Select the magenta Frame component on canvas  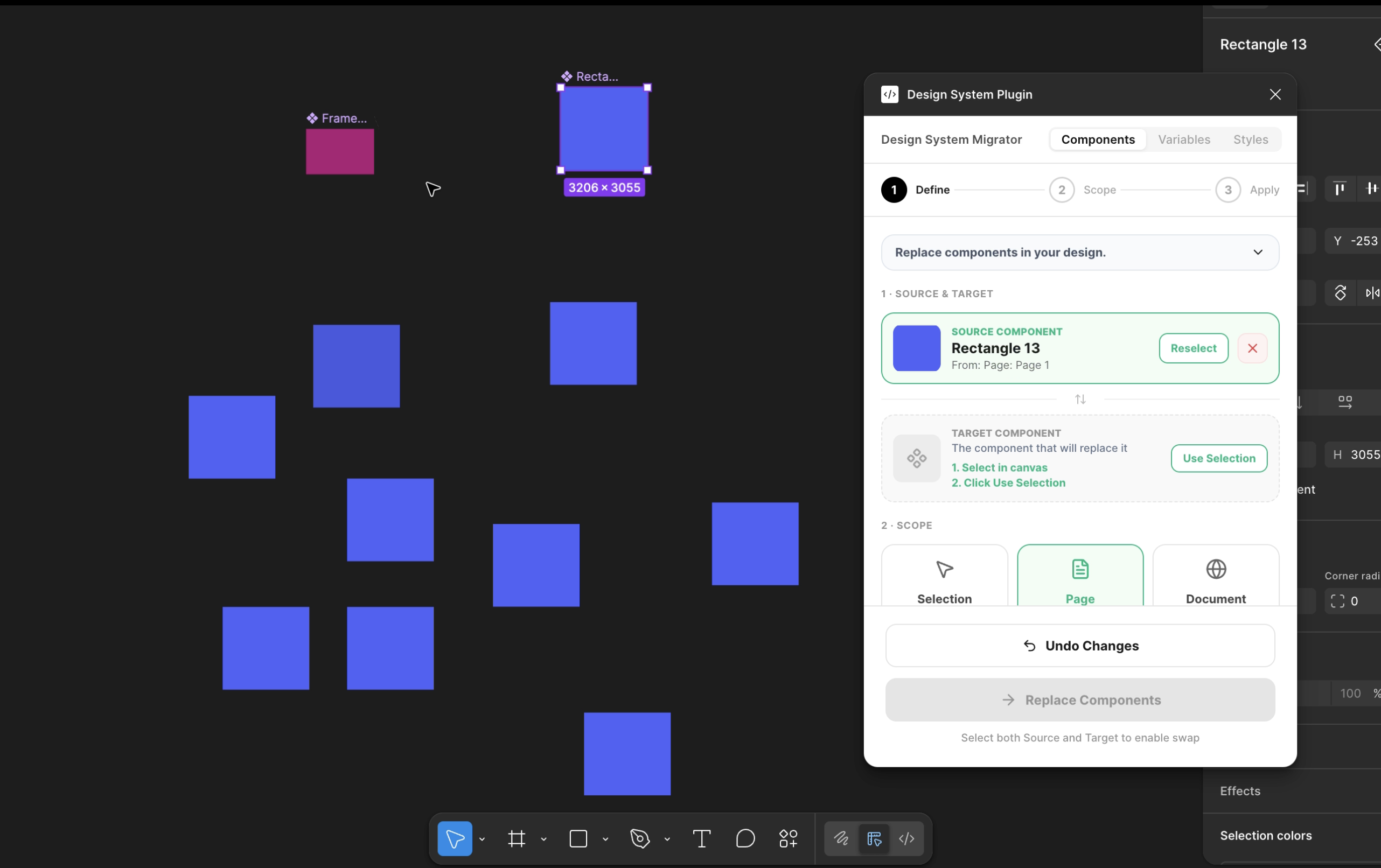click(x=339, y=151)
